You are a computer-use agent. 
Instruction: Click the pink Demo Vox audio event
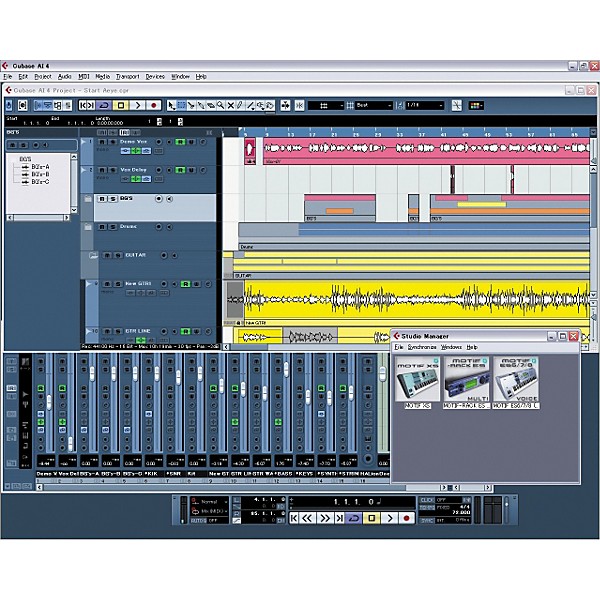point(426,151)
